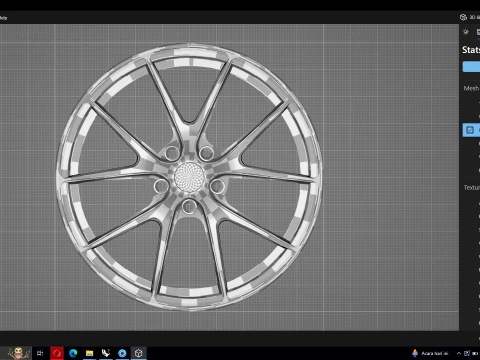The height and width of the screenshot is (360, 480).
Task: Click the wheel rim 3D model
Action: coord(189,177)
